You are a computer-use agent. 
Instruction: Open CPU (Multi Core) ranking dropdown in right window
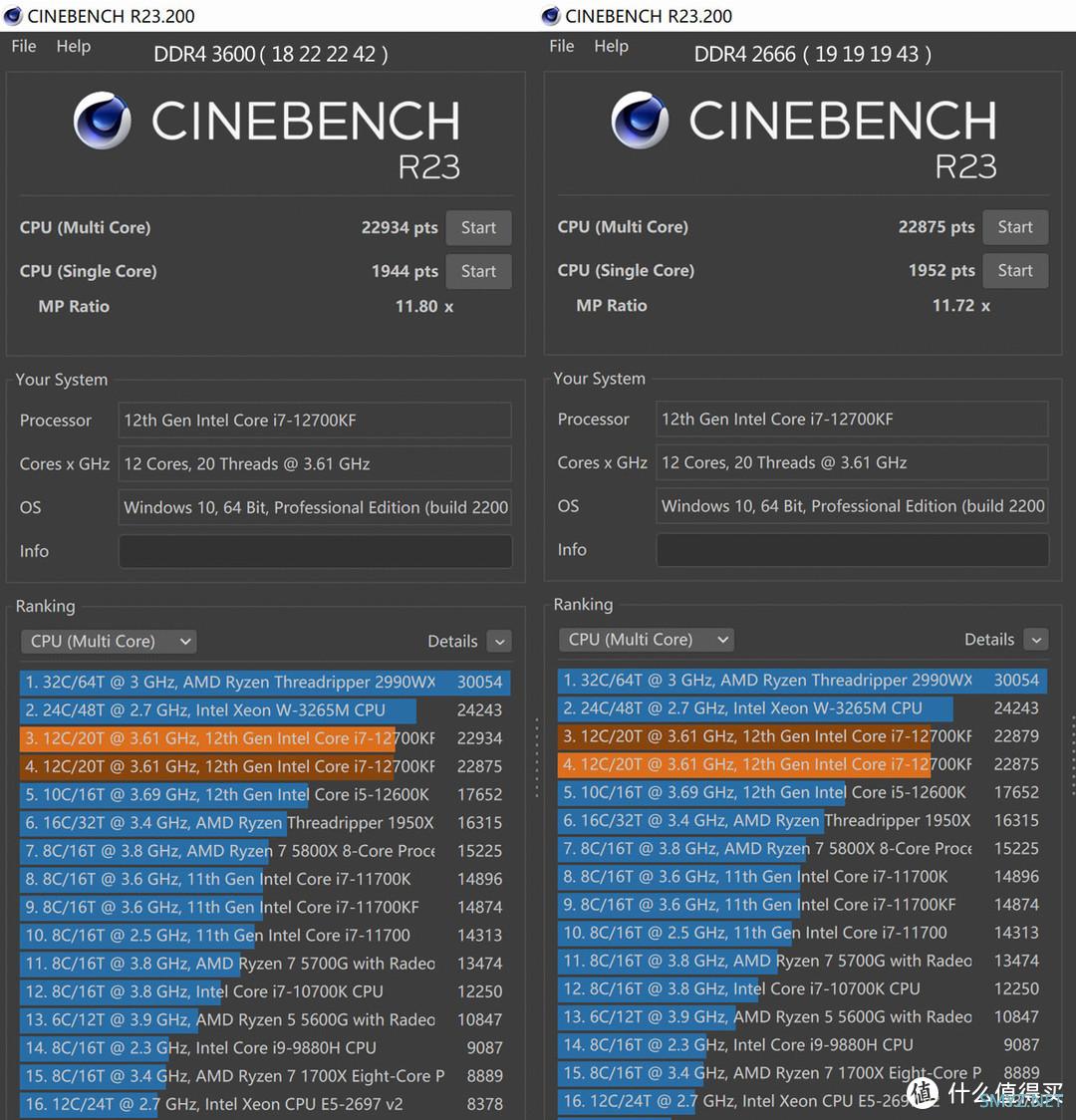coord(647,640)
